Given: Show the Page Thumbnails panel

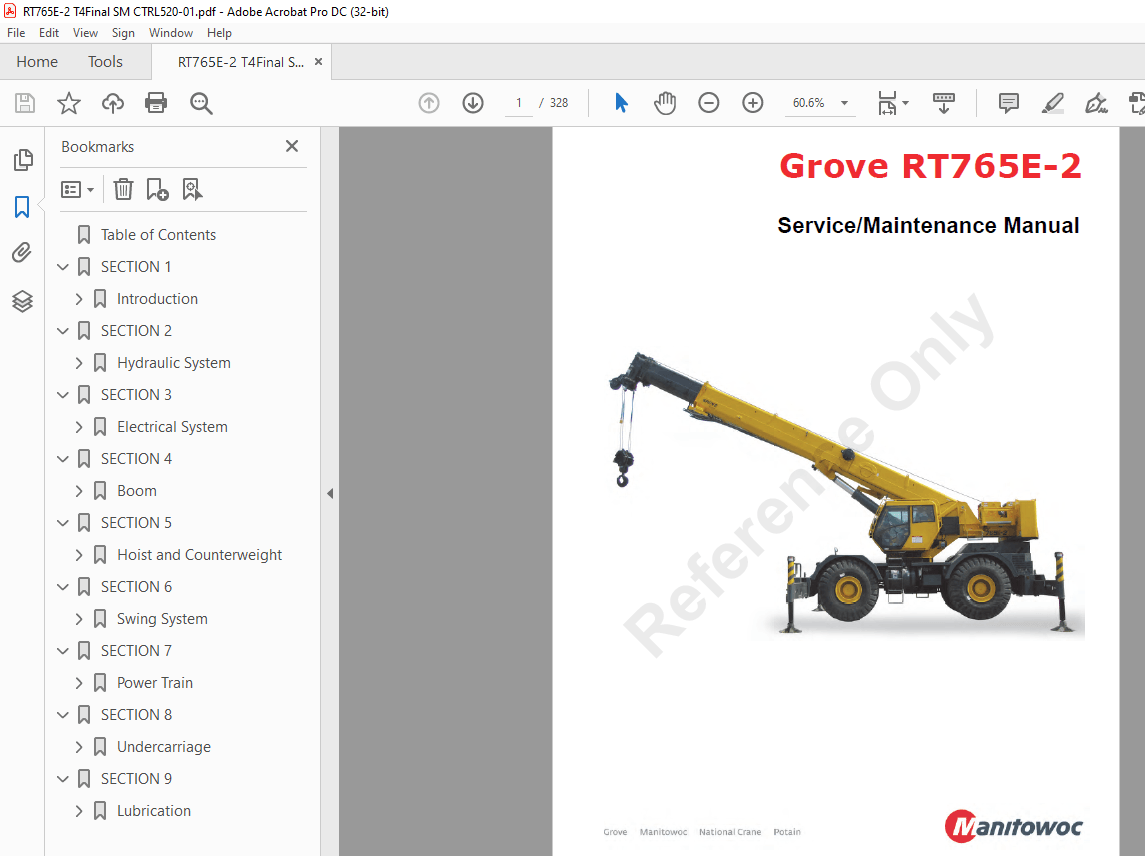Looking at the screenshot, I should pyautogui.click(x=22, y=159).
